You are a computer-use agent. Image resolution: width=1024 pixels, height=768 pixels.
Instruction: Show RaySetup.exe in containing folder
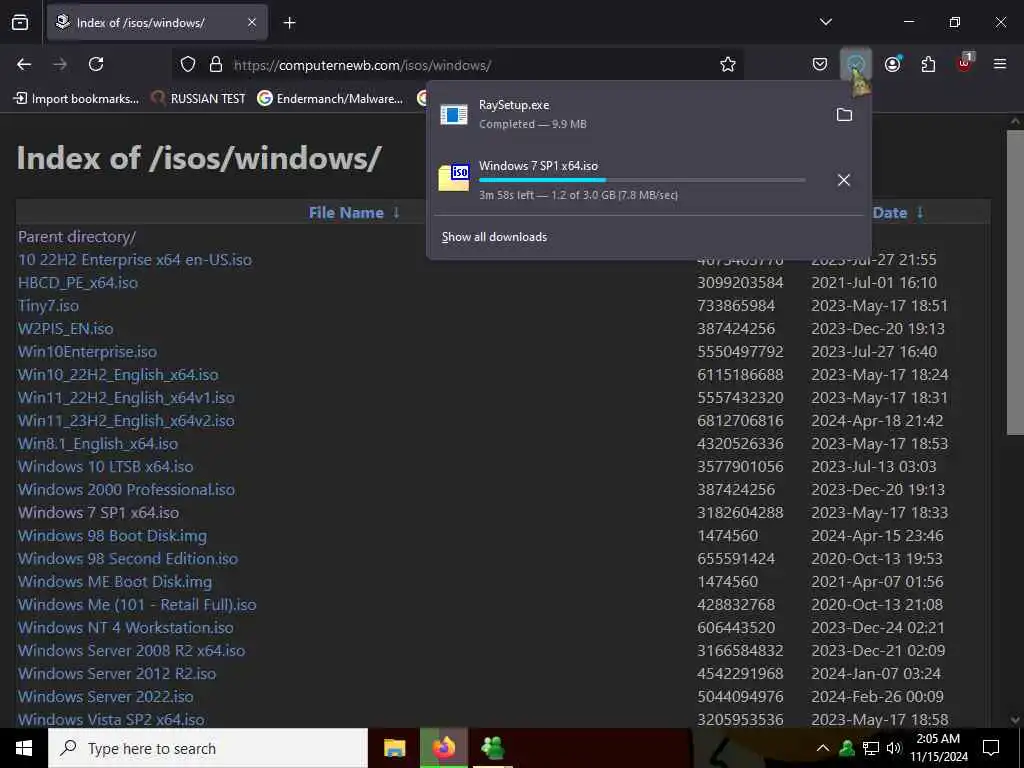click(x=844, y=115)
